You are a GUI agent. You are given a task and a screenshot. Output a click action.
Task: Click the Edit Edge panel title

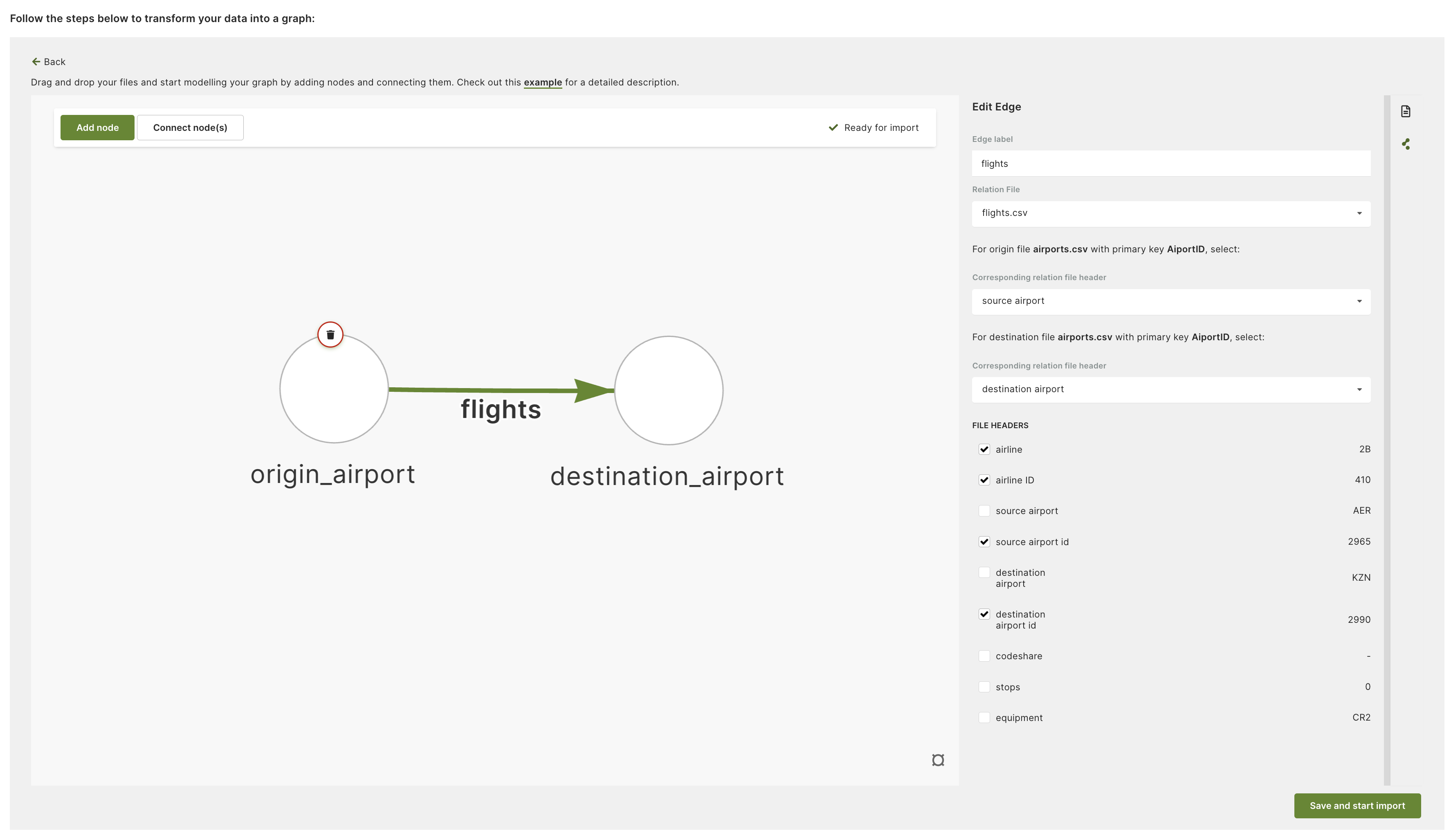click(x=996, y=106)
